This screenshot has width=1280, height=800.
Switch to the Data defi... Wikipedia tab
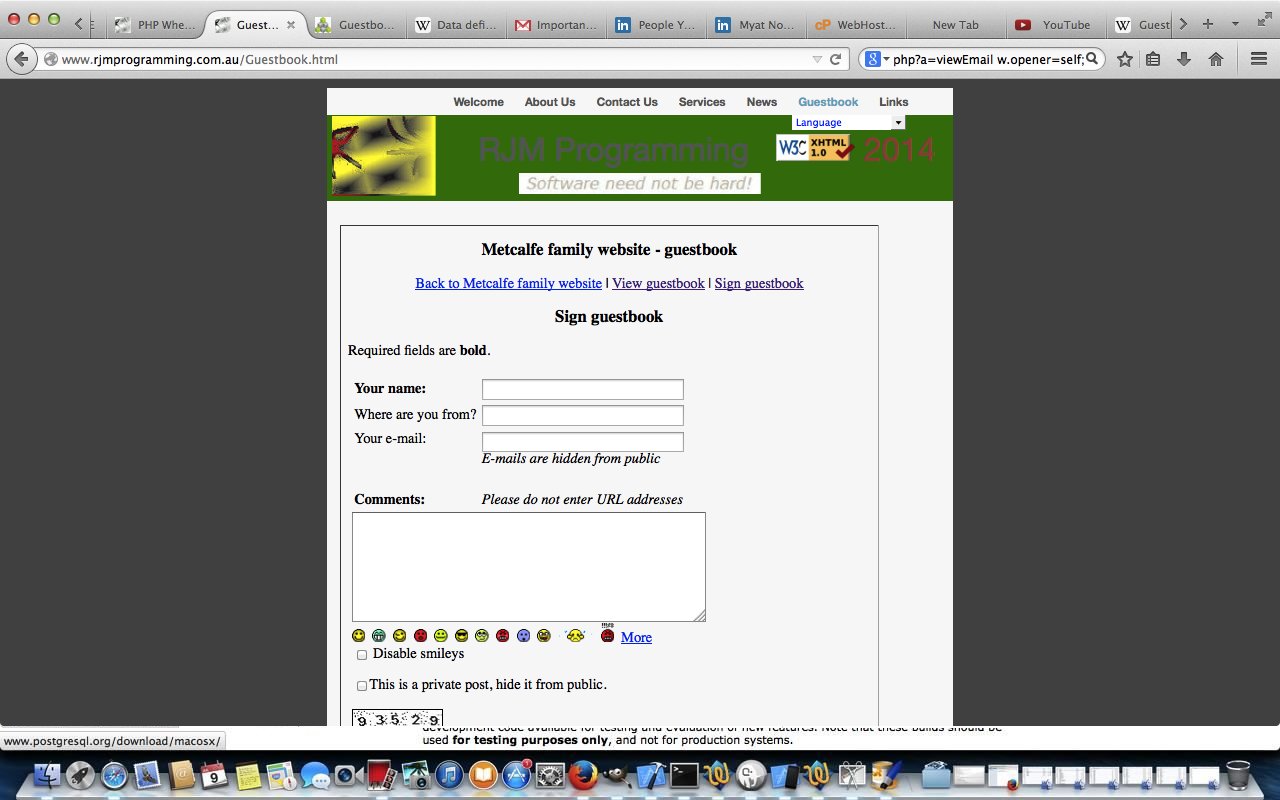(456, 25)
